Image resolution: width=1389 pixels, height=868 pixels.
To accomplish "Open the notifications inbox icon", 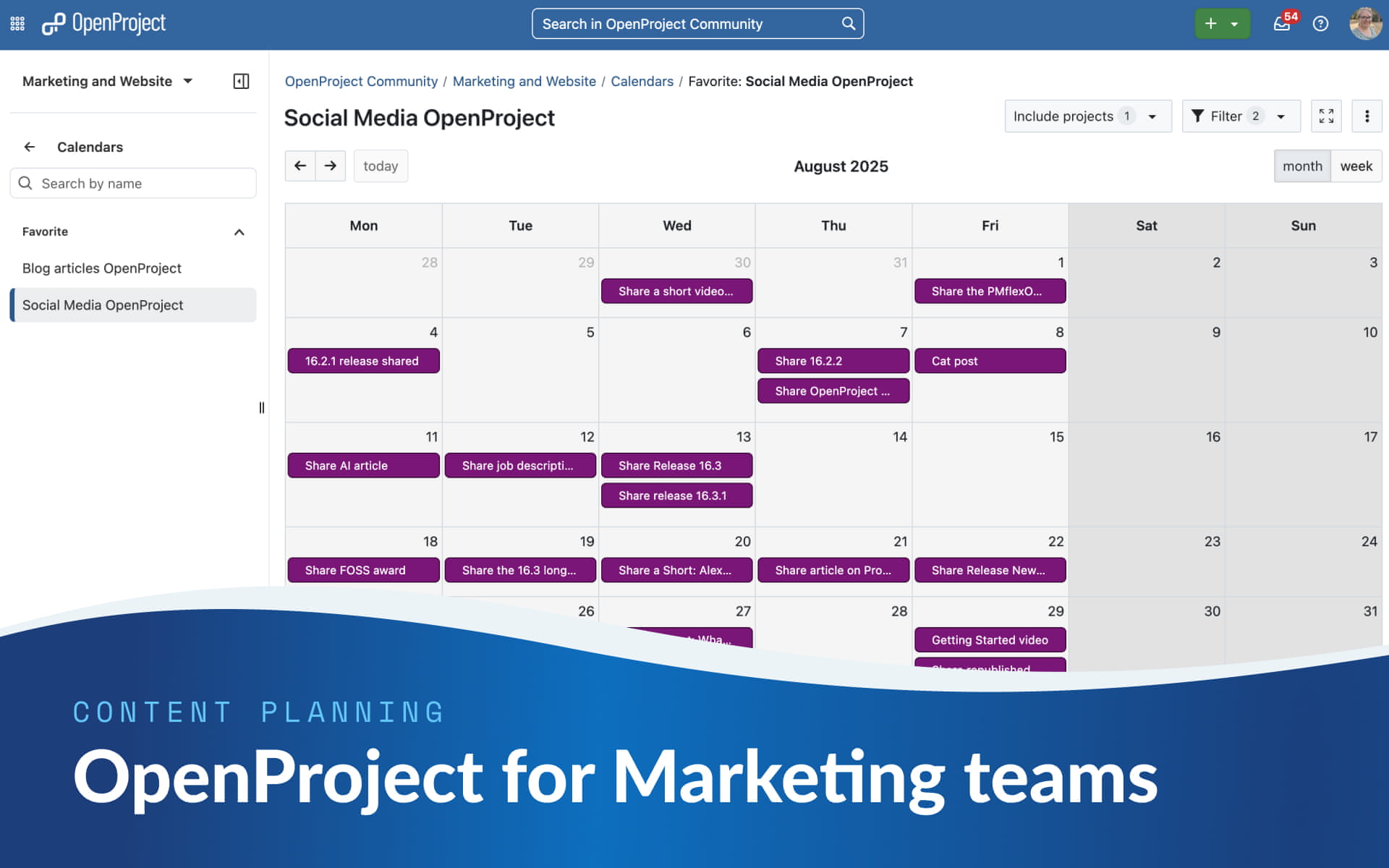I will point(1281,23).
